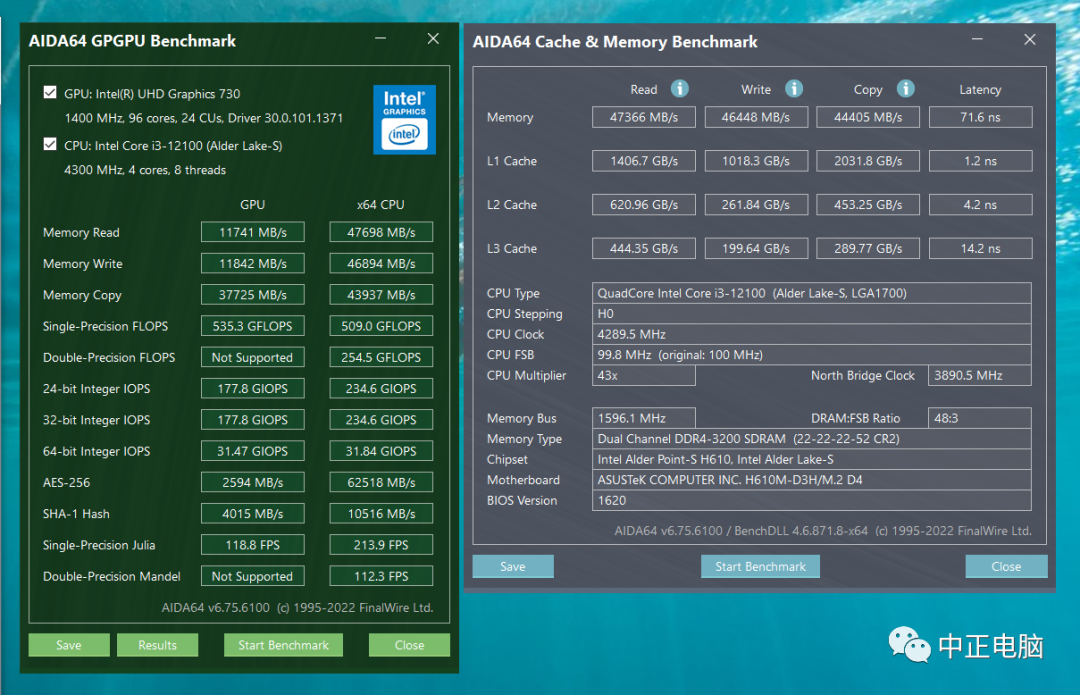Click L3 Cache latency 14.2 ns

click(981, 249)
